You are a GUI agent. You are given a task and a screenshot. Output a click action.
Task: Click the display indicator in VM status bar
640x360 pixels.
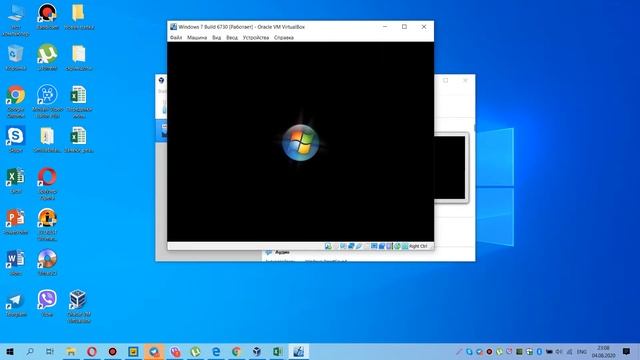[x=374, y=246]
